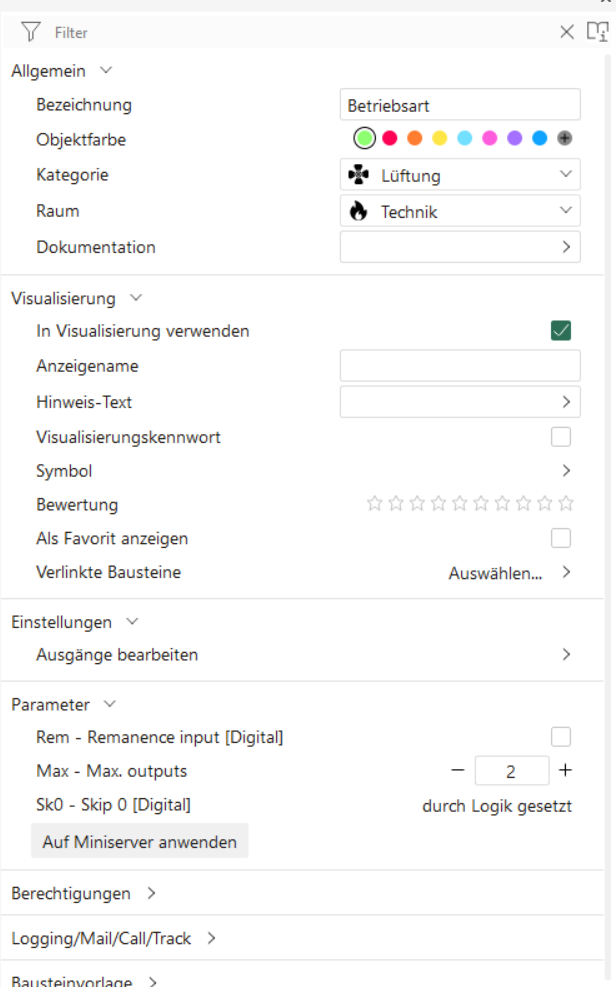Viewport: 616px width, 987px height.
Task: Click the last Bewertung star
Action: pyautogui.click(x=564, y=503)
